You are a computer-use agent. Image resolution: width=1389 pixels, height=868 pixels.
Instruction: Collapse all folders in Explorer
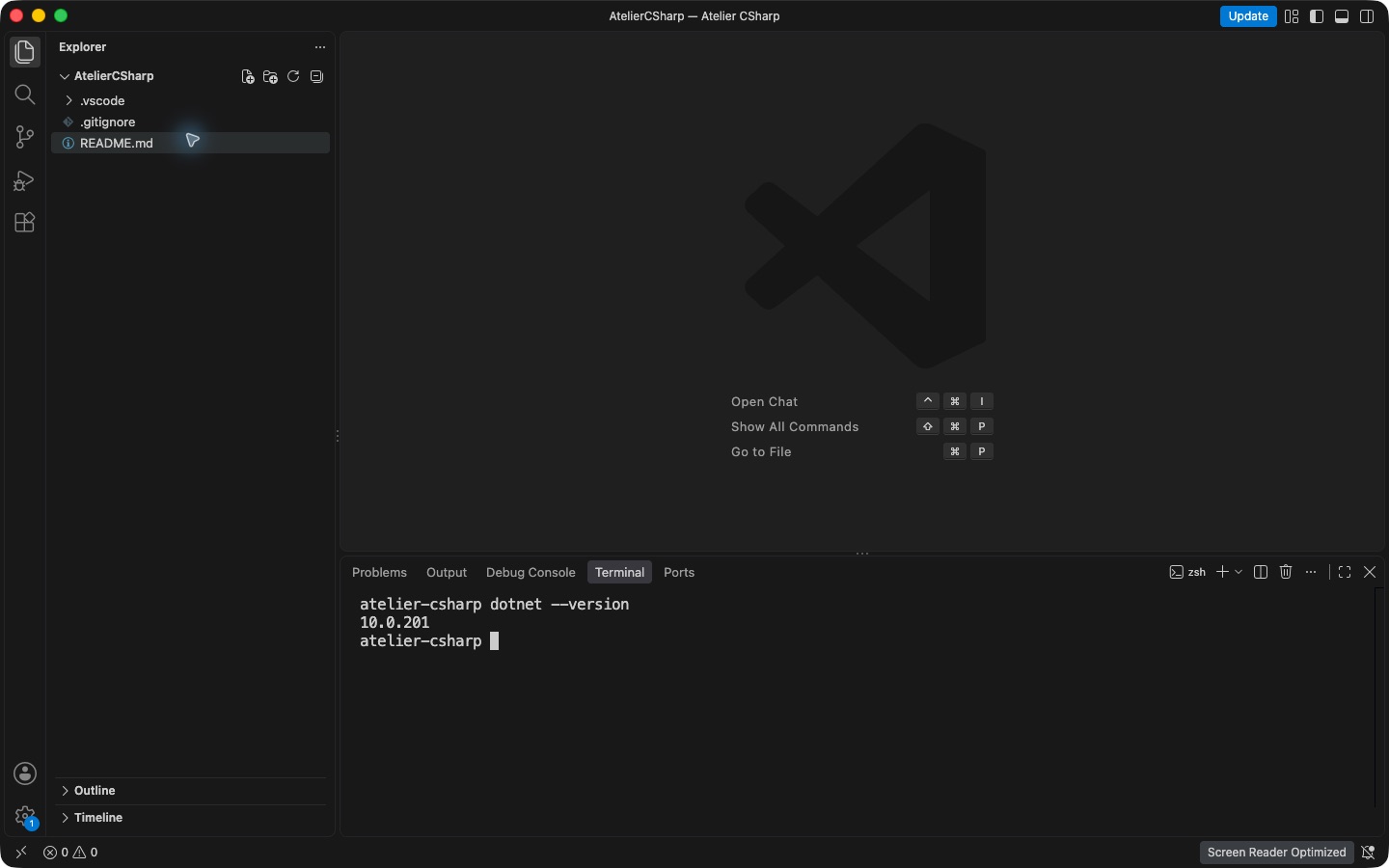(x=316, y=76)
